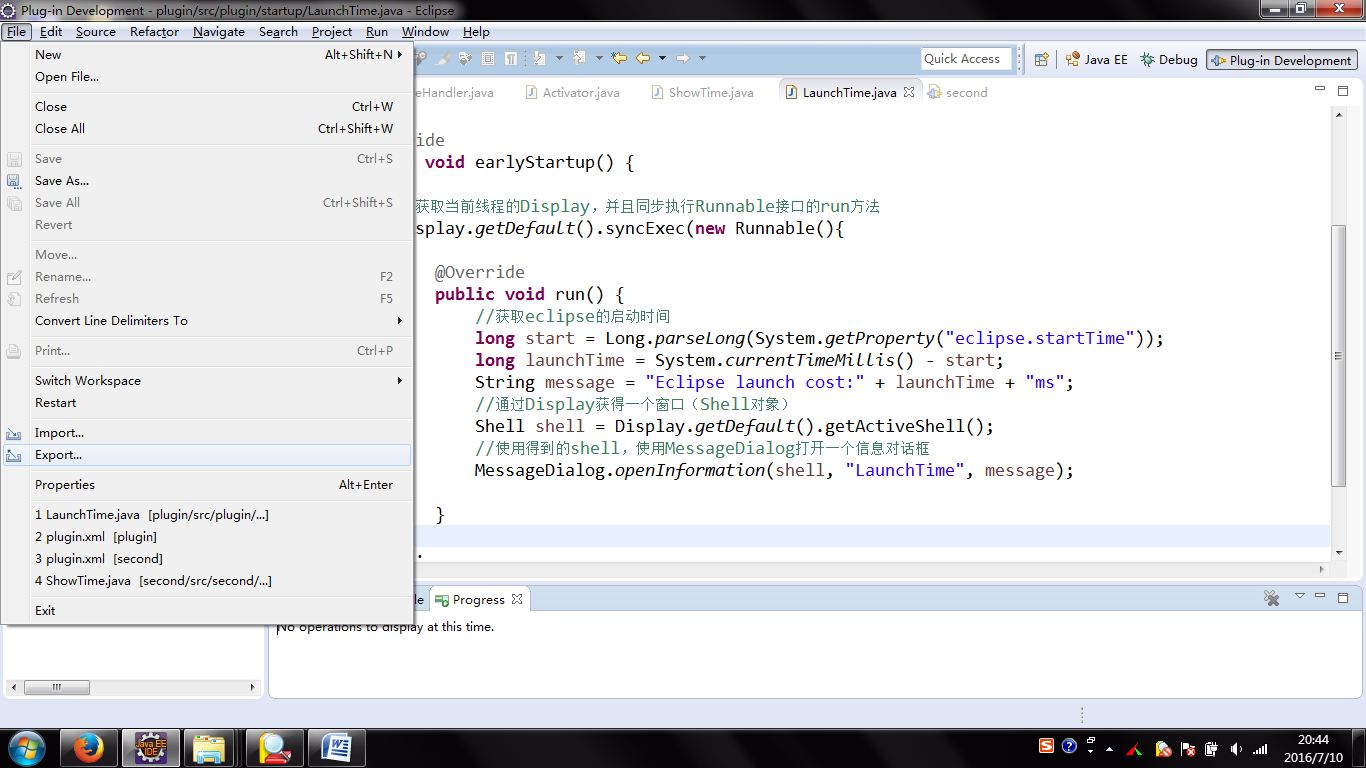Click the Open Perspective icon

[1041, 60]
